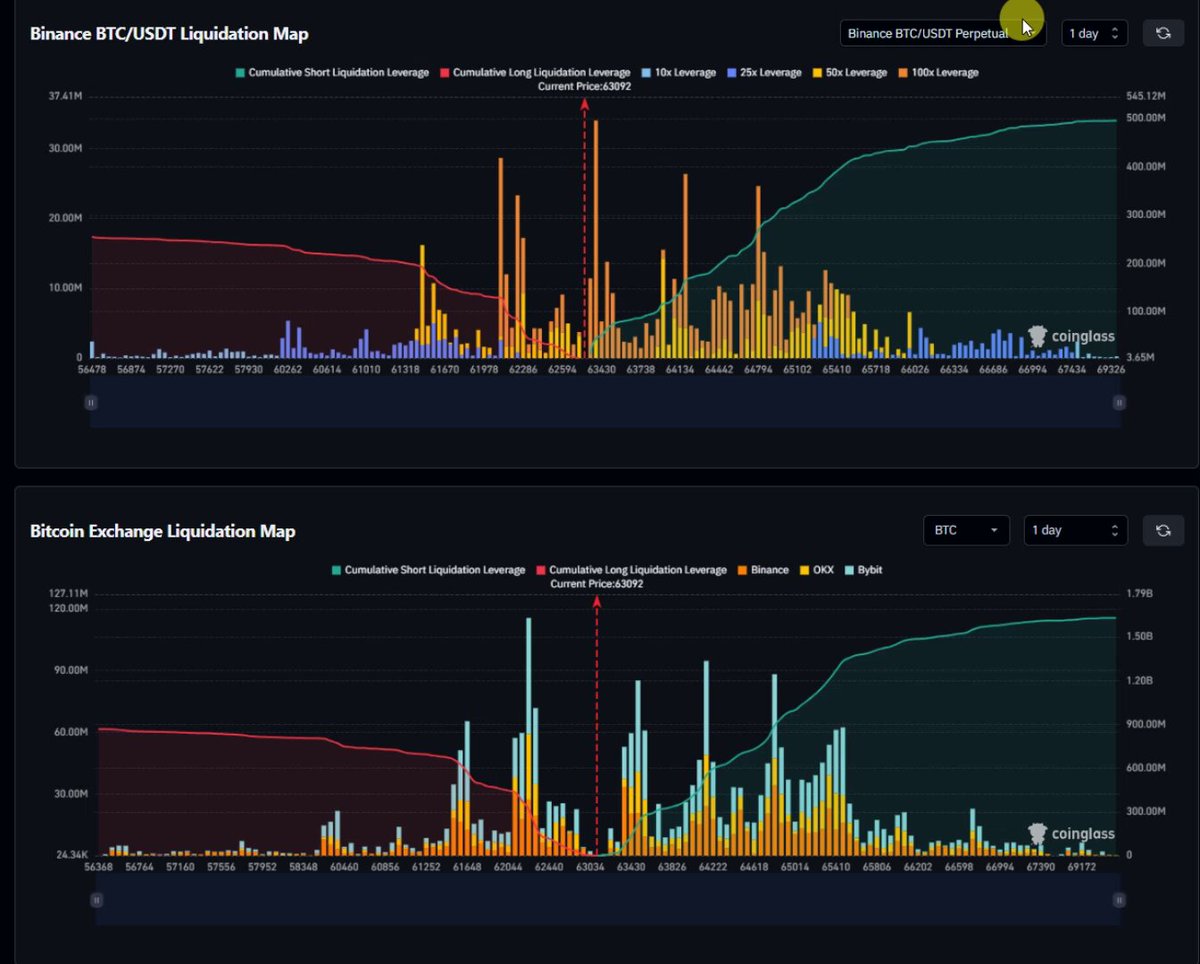Click the zoom range bar under the Binance BTC/USDT chart
Image resolution: width=1200 pixels, height=964 pixels.
[x=605, y=403]
